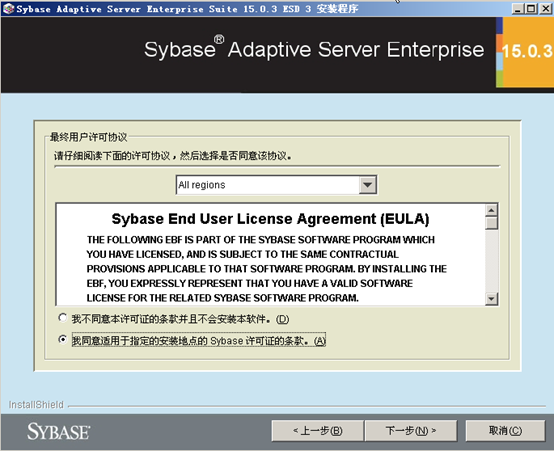Close the Sybase installer window
The height and width of the screenshot is (451, 554).
click(x=545, y=8)
